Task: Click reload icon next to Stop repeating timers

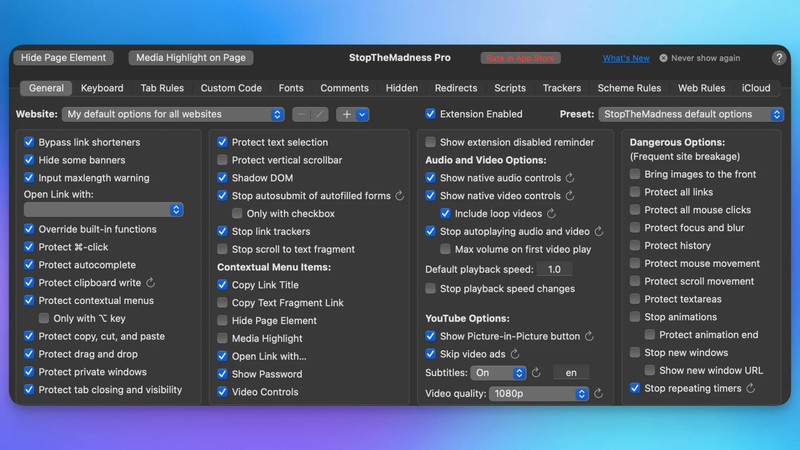Action: (751, 388)
